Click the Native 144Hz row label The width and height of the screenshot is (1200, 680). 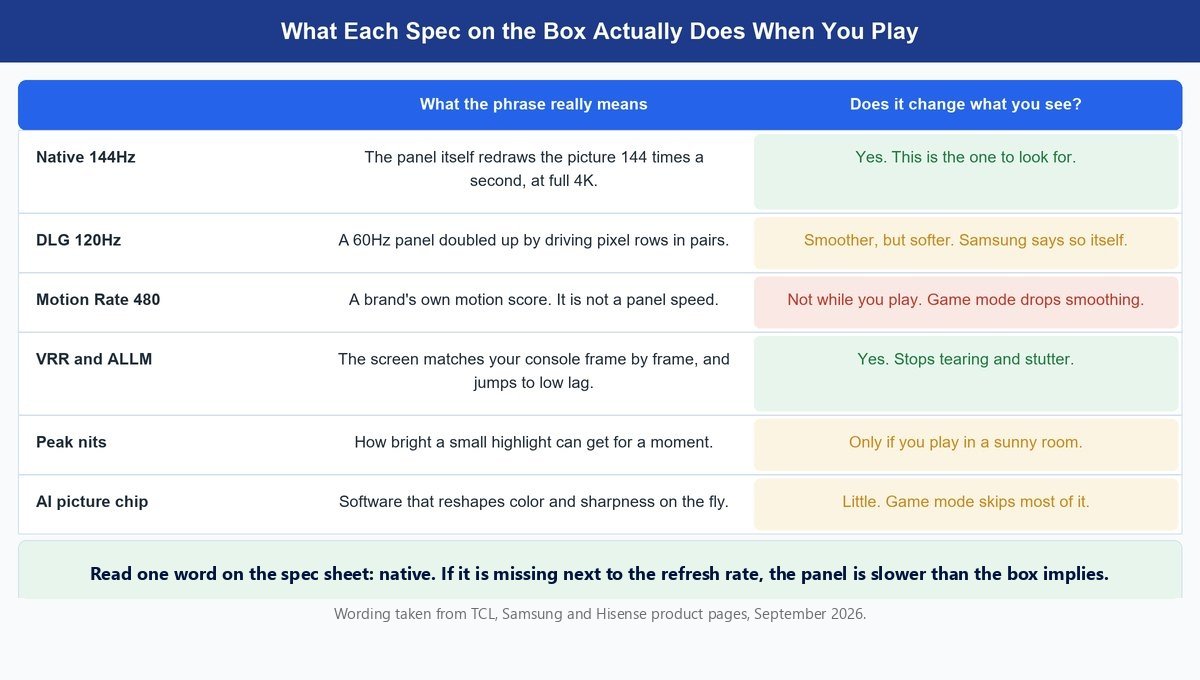(x=86, y=157)
